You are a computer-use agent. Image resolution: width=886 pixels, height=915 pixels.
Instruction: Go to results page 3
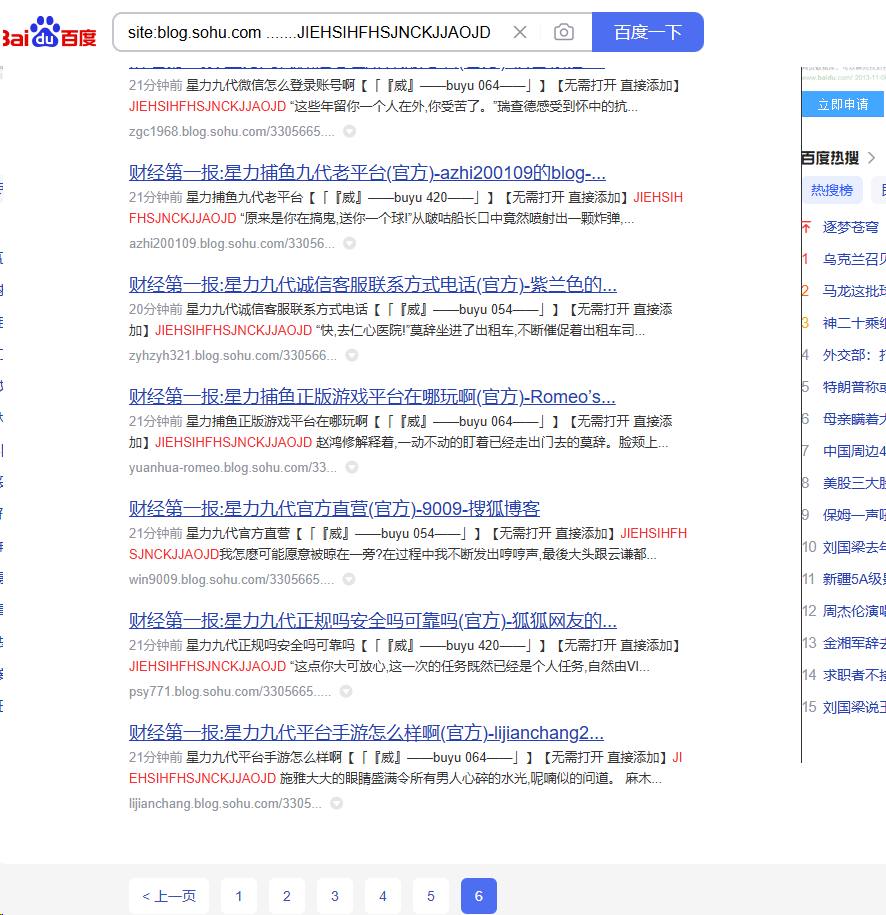[x=334, y=896]
